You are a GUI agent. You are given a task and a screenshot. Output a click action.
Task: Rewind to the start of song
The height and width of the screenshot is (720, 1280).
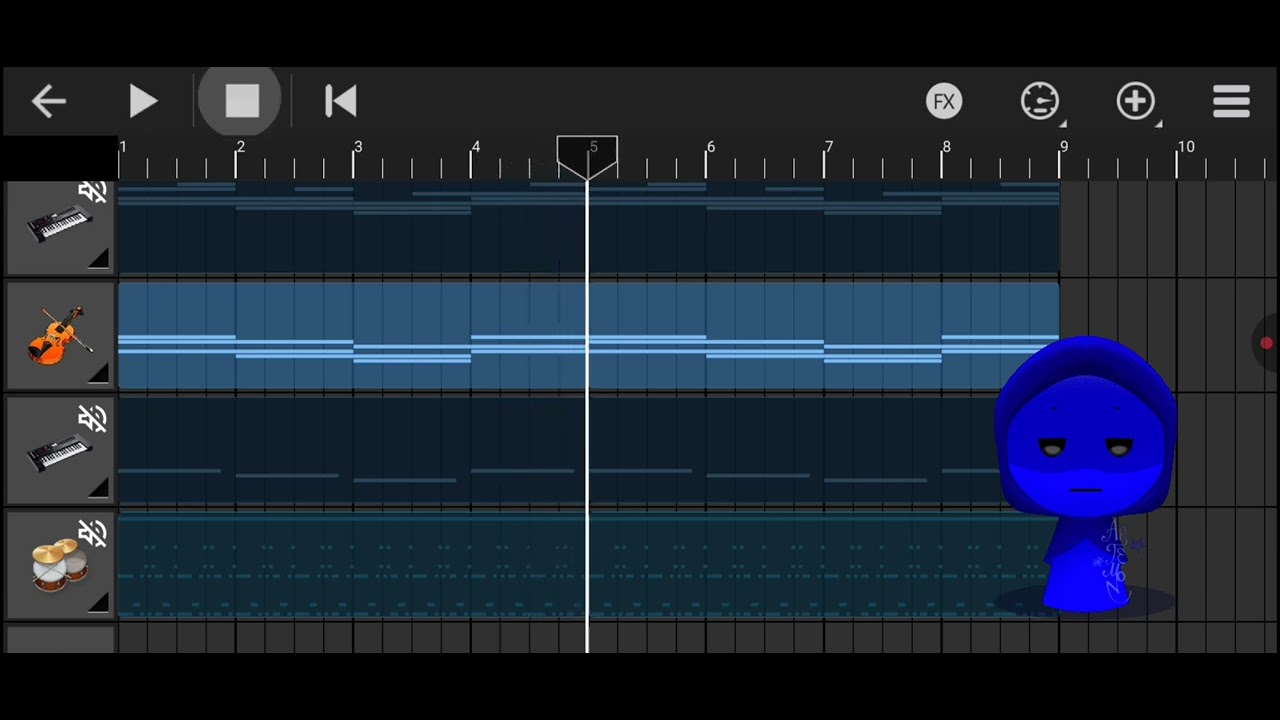pos(340,101)
